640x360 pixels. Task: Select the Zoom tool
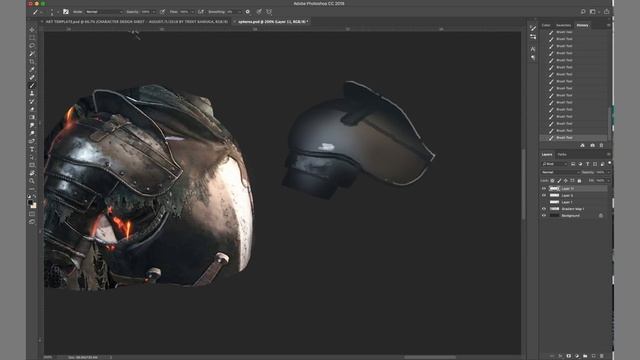pos(32,181)
